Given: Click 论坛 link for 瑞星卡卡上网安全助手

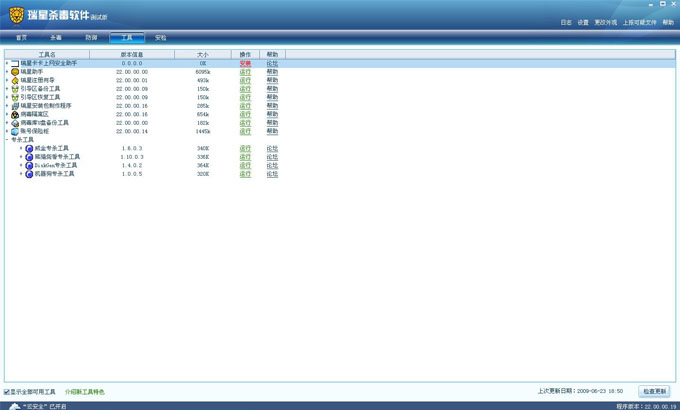Looking at the screenshot, I should coord(272,64).
